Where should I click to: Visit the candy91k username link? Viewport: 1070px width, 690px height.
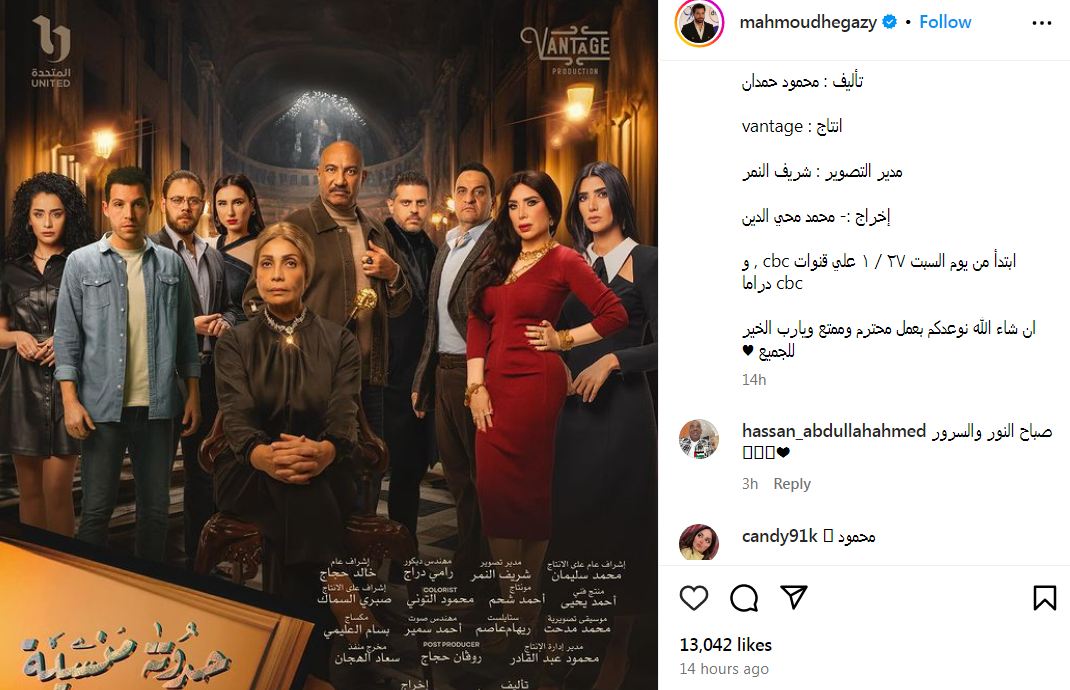coord(779,536)
